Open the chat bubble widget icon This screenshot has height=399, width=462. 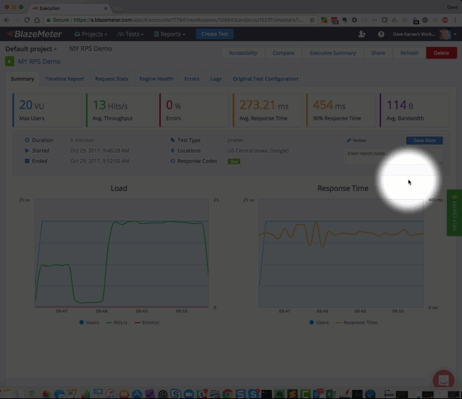tap(444, 380)
